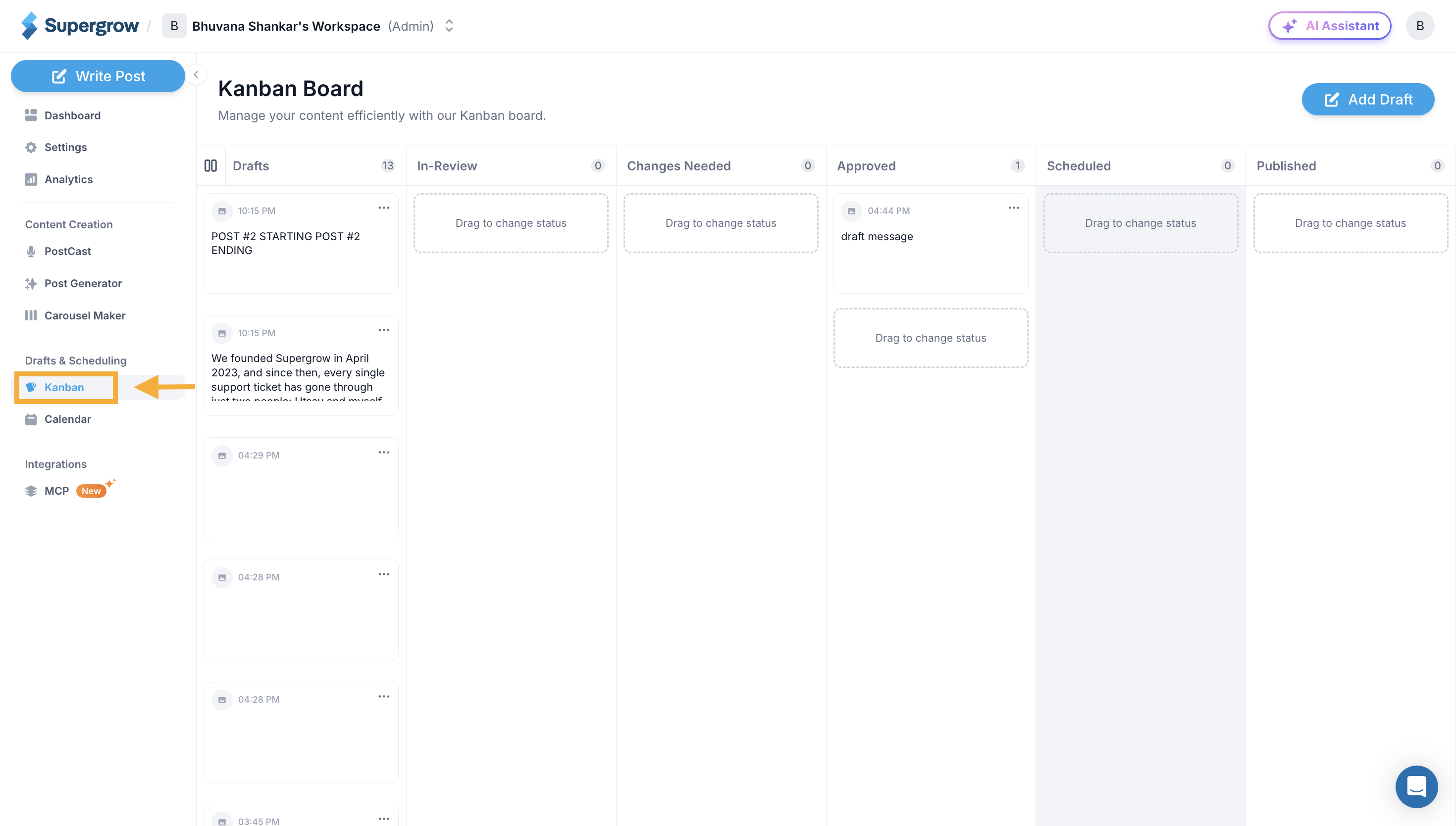Viewport: 1456px width, 826px height.
Task: Open the chat support bubble
Action: tap(1416, 786)
